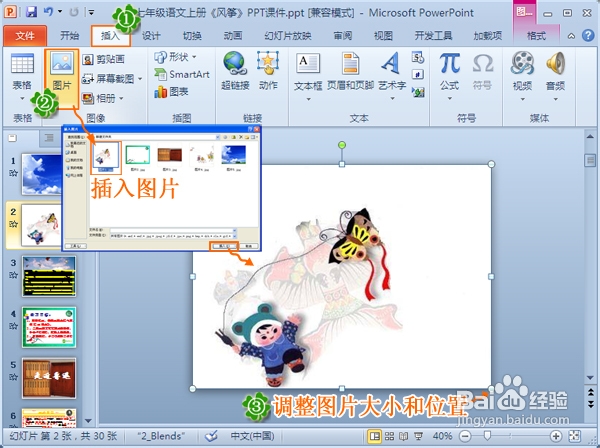Open the 文件 menu tab
The height and width of the screenshot is (448, 600).
pos(25,36)
